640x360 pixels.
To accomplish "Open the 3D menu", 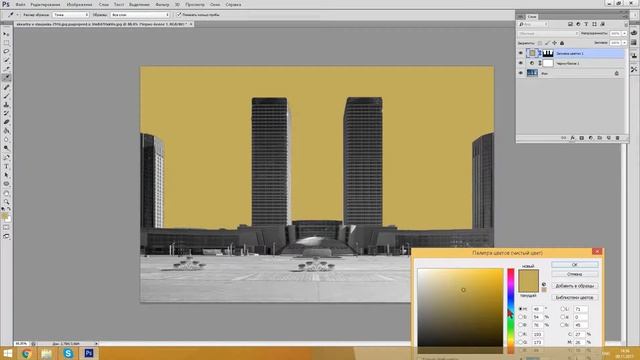I will pos(177,4).
